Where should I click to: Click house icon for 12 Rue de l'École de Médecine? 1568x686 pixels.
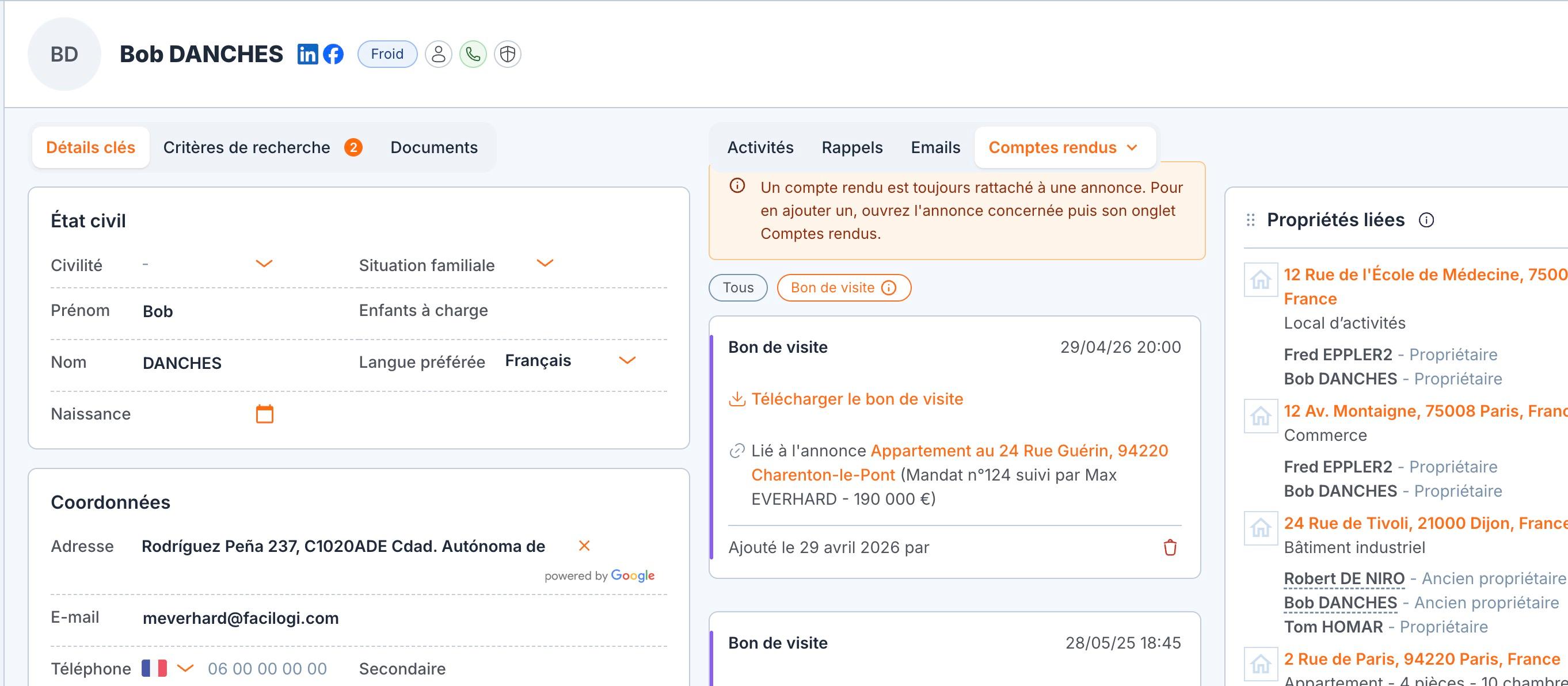1261,280
